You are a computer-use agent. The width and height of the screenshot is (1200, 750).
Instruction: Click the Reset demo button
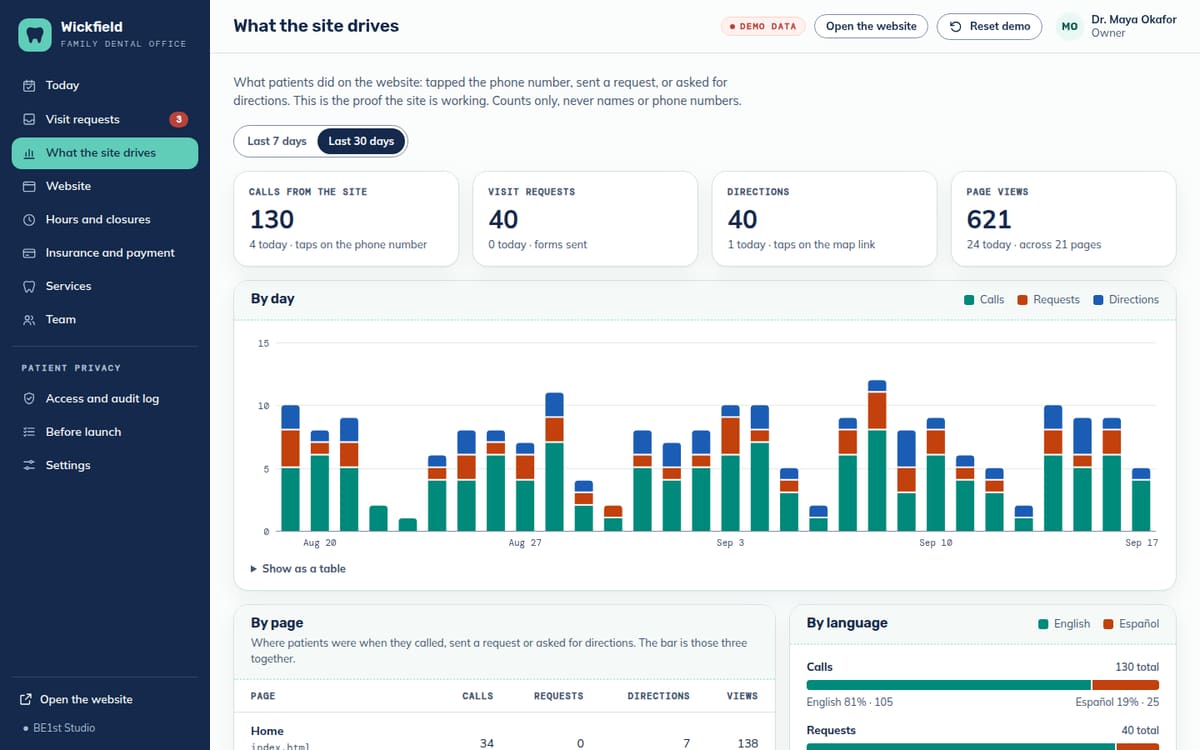tap(989, 26)
